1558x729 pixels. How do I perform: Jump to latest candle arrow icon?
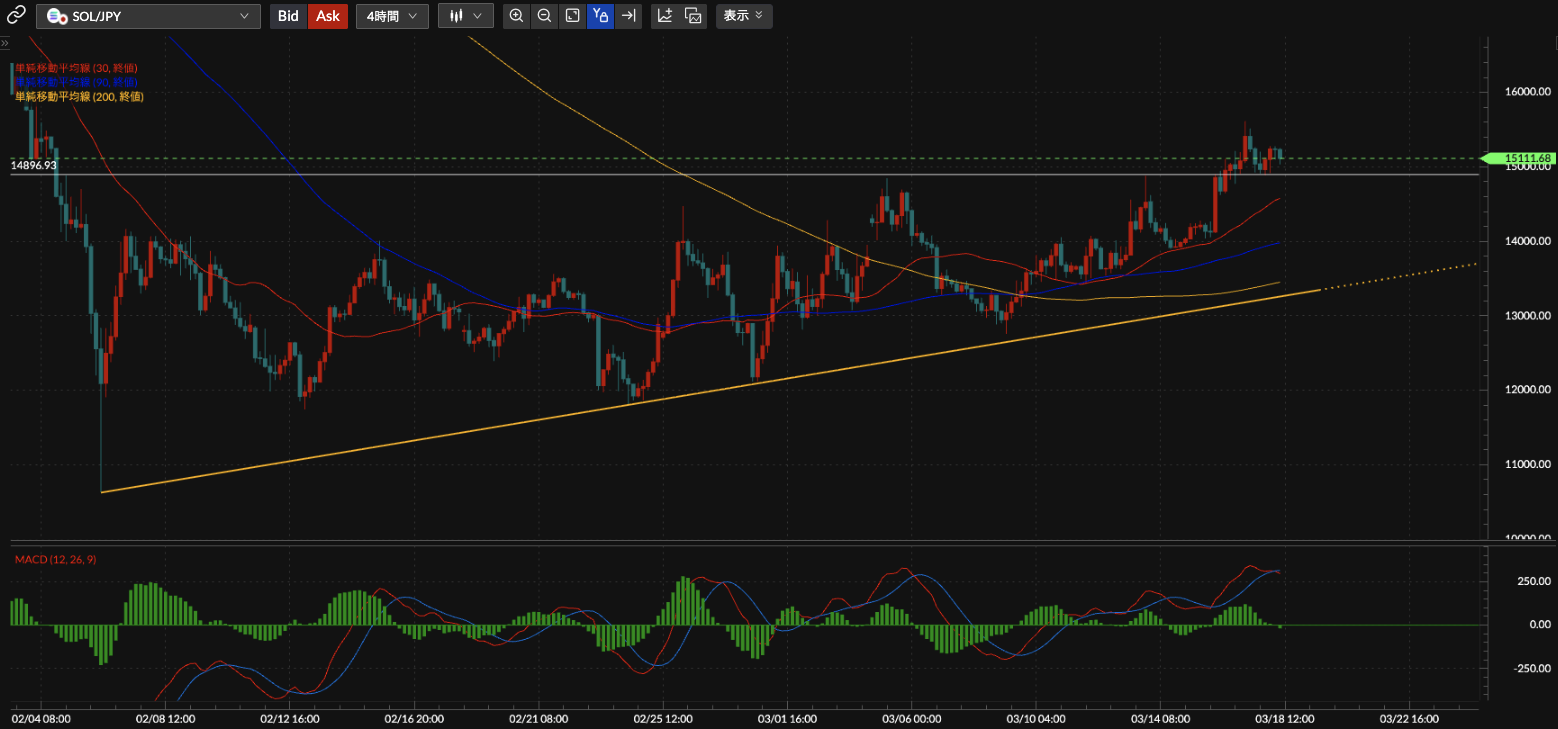(x=628, y=16)
